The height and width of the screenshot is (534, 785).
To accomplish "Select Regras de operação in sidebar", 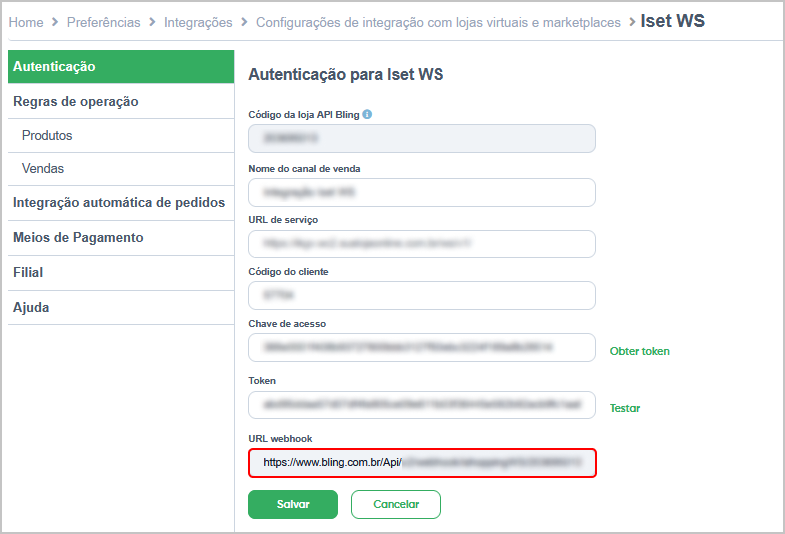I will (x=121, y=102).
